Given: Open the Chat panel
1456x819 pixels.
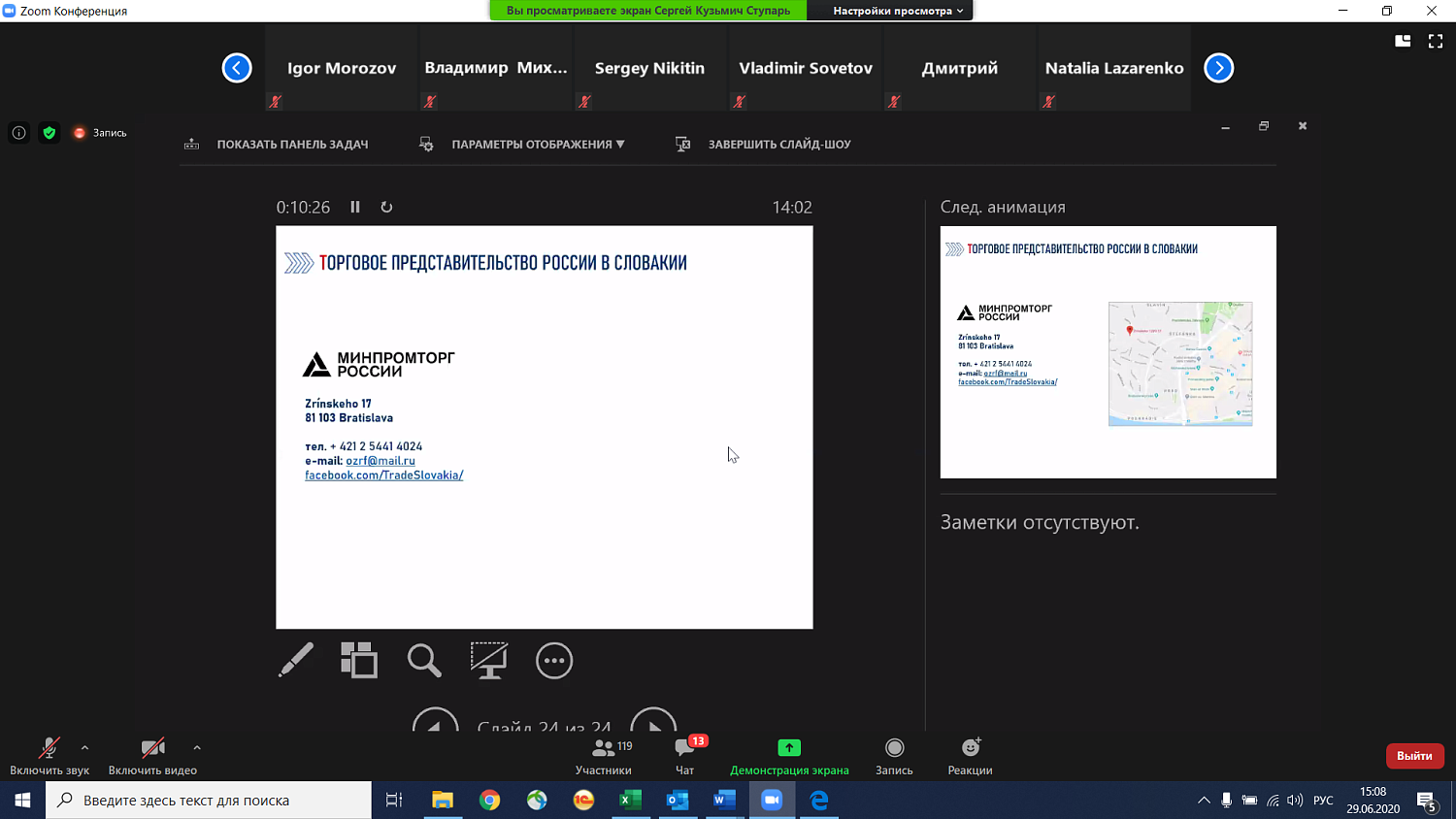Looking at the screenshot, I should (x=685, y=756).
